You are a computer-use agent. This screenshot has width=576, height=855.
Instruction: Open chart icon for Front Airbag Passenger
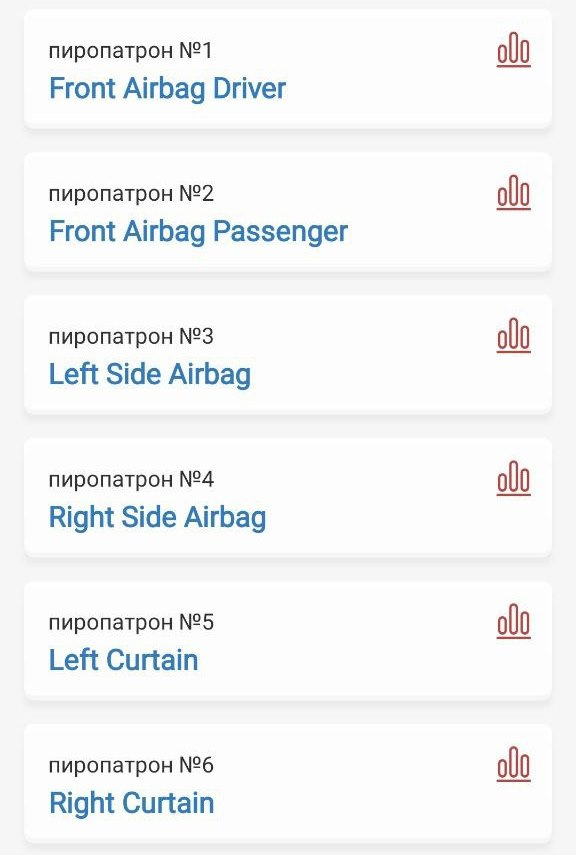pos(513,193)
